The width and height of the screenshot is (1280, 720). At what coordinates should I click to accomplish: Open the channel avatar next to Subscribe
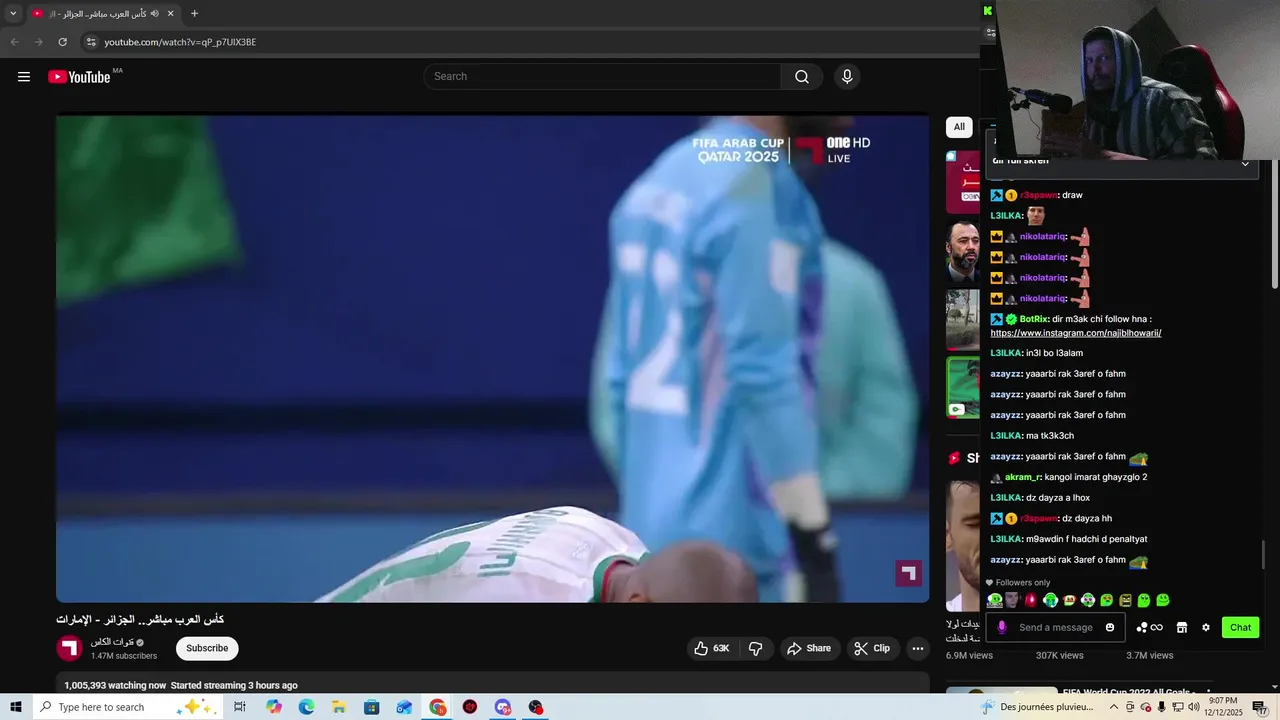point(69,648)
